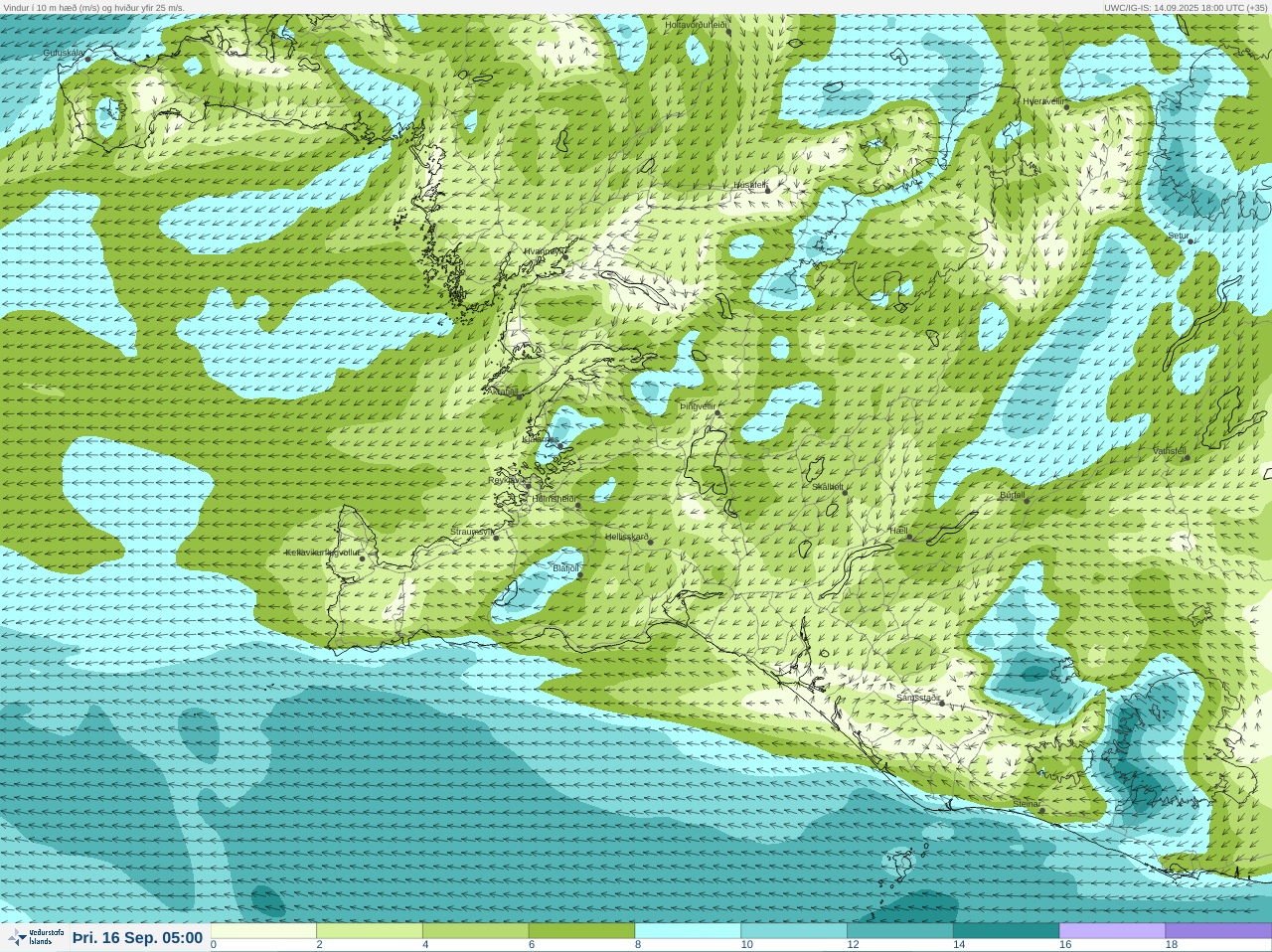Click the legend tick label 8

coord(637,945)
